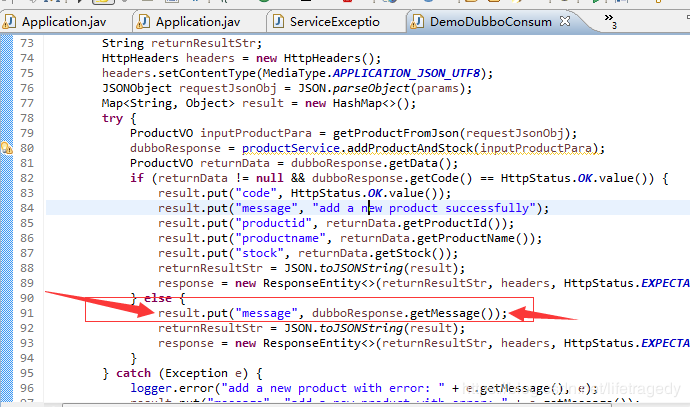Click the warning marker beside line 80
The height and width of the screenshot is (407, 690).
tap(7, 148)
